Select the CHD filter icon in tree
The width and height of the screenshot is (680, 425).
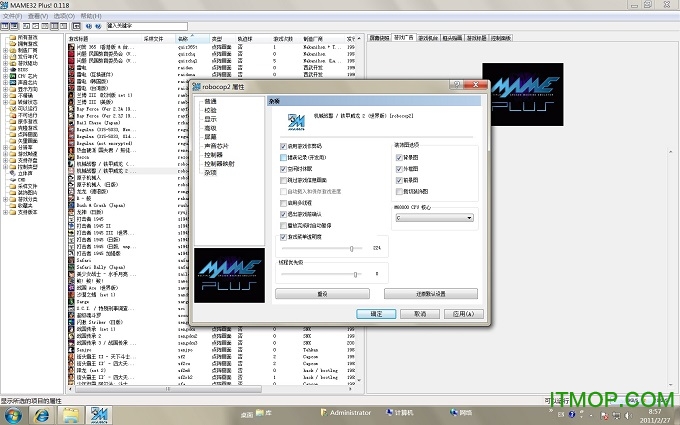pos(13,180)
